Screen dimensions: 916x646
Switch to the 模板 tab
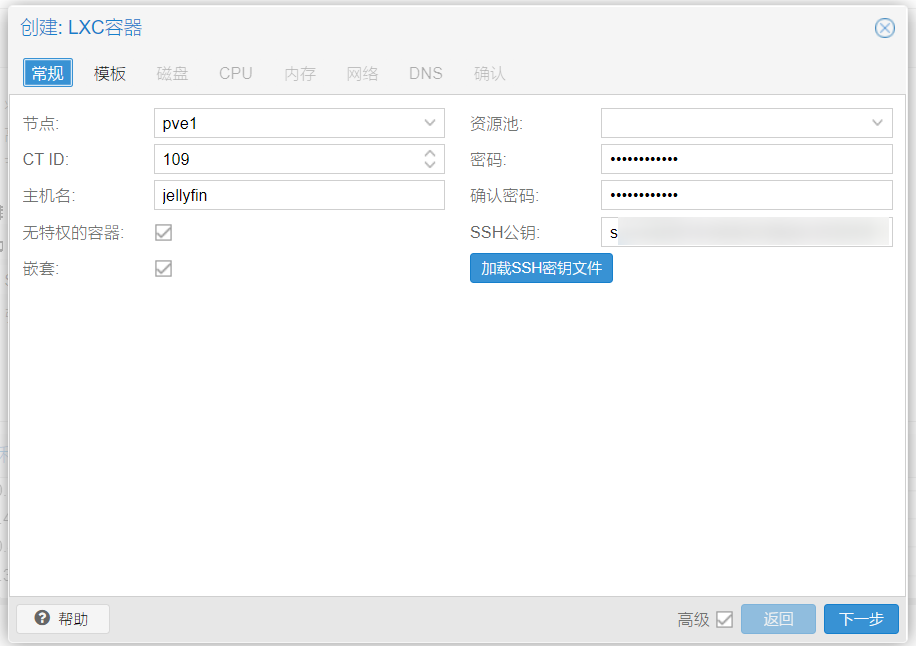coord(109,72)
